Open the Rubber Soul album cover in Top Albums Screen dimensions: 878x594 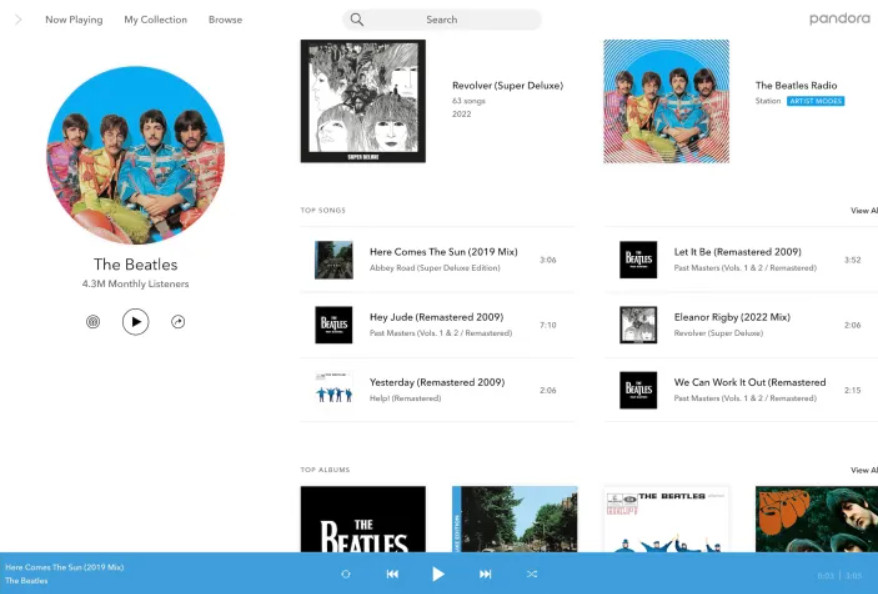(816, 519)
